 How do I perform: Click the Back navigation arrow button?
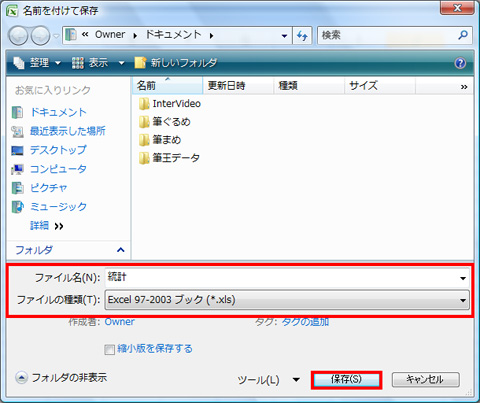point(18,35)
